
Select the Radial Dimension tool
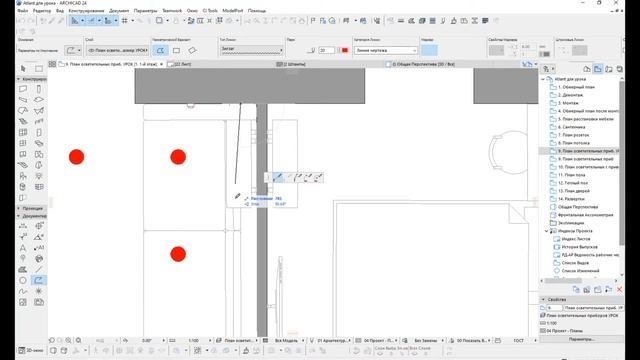tap(23, 237)
